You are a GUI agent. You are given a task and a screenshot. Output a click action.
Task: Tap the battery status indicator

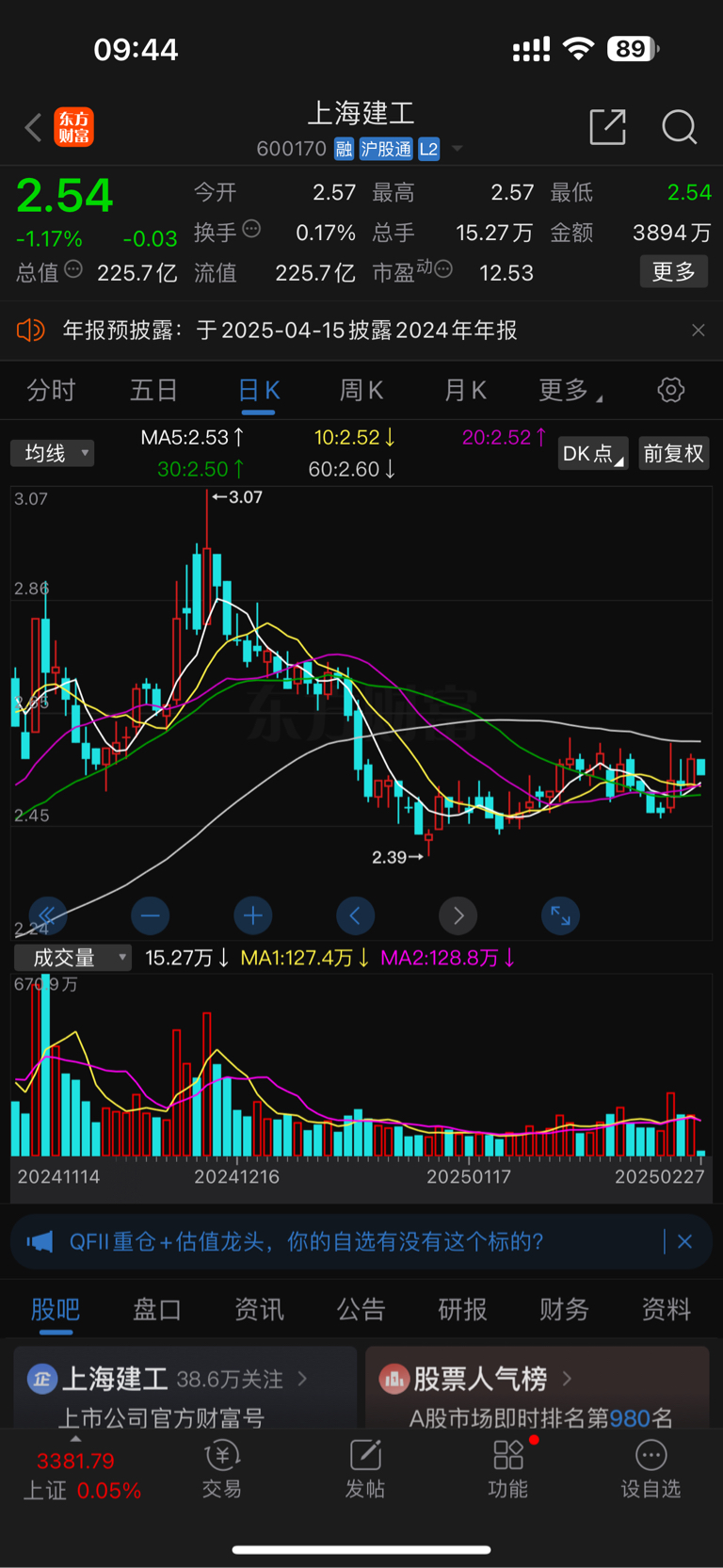(x=633, y=49)
